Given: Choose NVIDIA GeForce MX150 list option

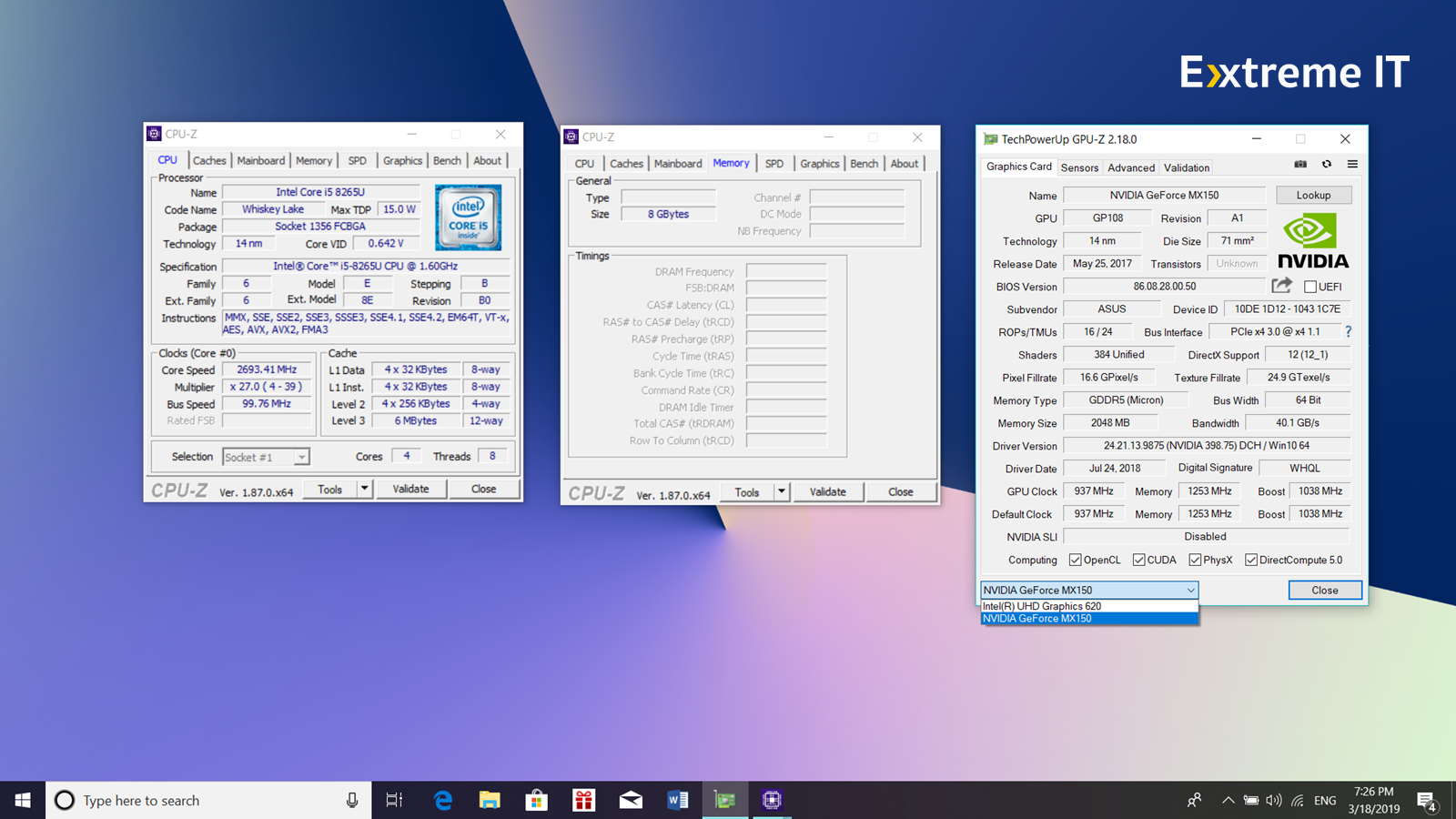Looking at the screenshot, I should click(1089, 619).
